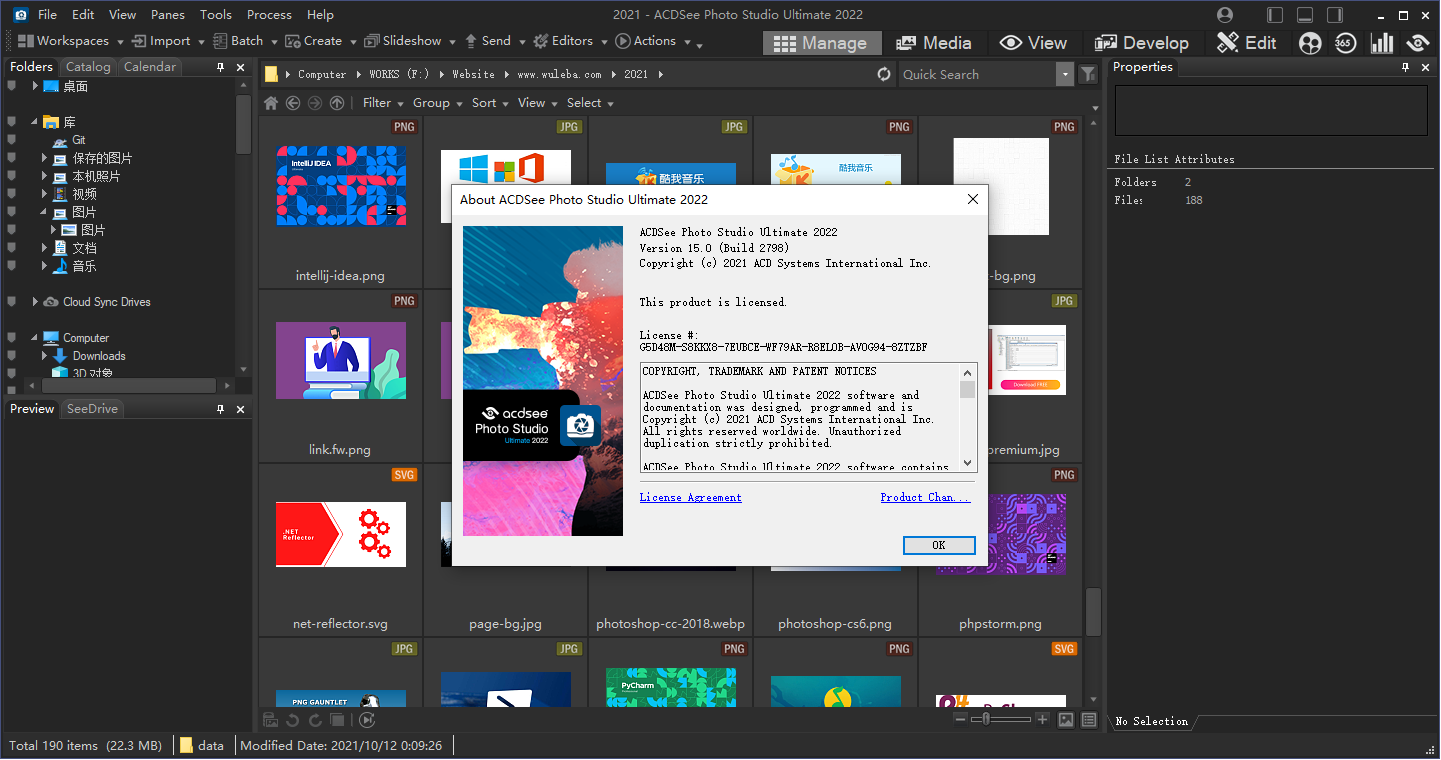Open the People mode icon
Image resolution: width=1441 pixels, height=760 pixels.
point(1310,43)
